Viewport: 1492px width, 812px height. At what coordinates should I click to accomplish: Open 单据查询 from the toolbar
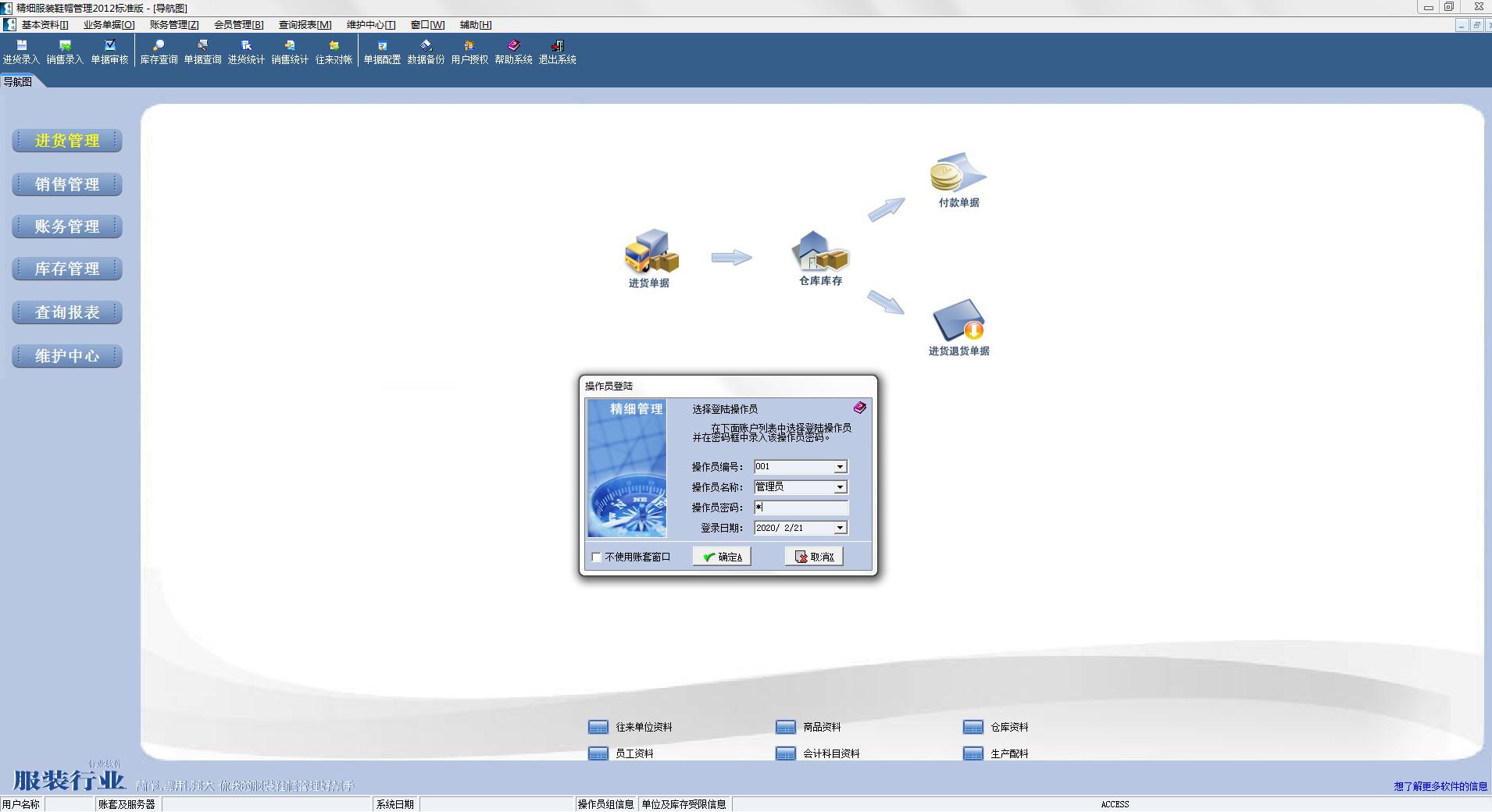(x=202, y=52)
